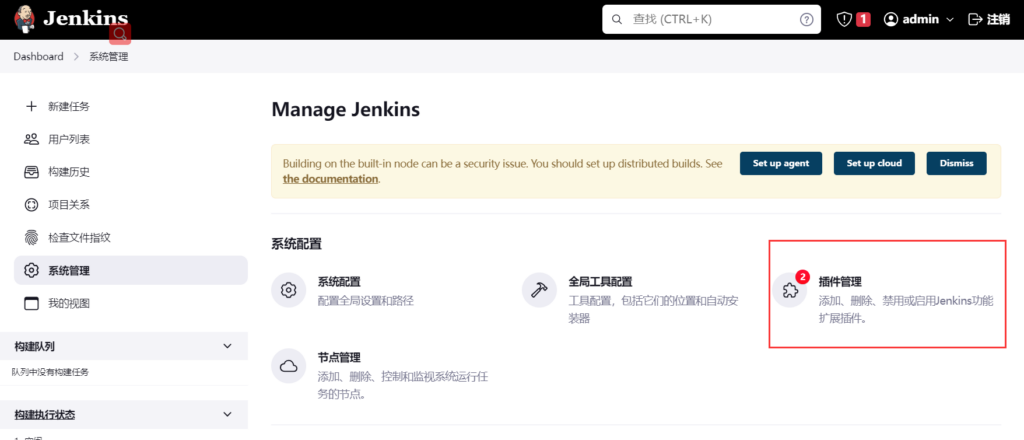Click the 系统管理 breadcrumb
This screenshot has height=440, width=1024.
(108, 57)
